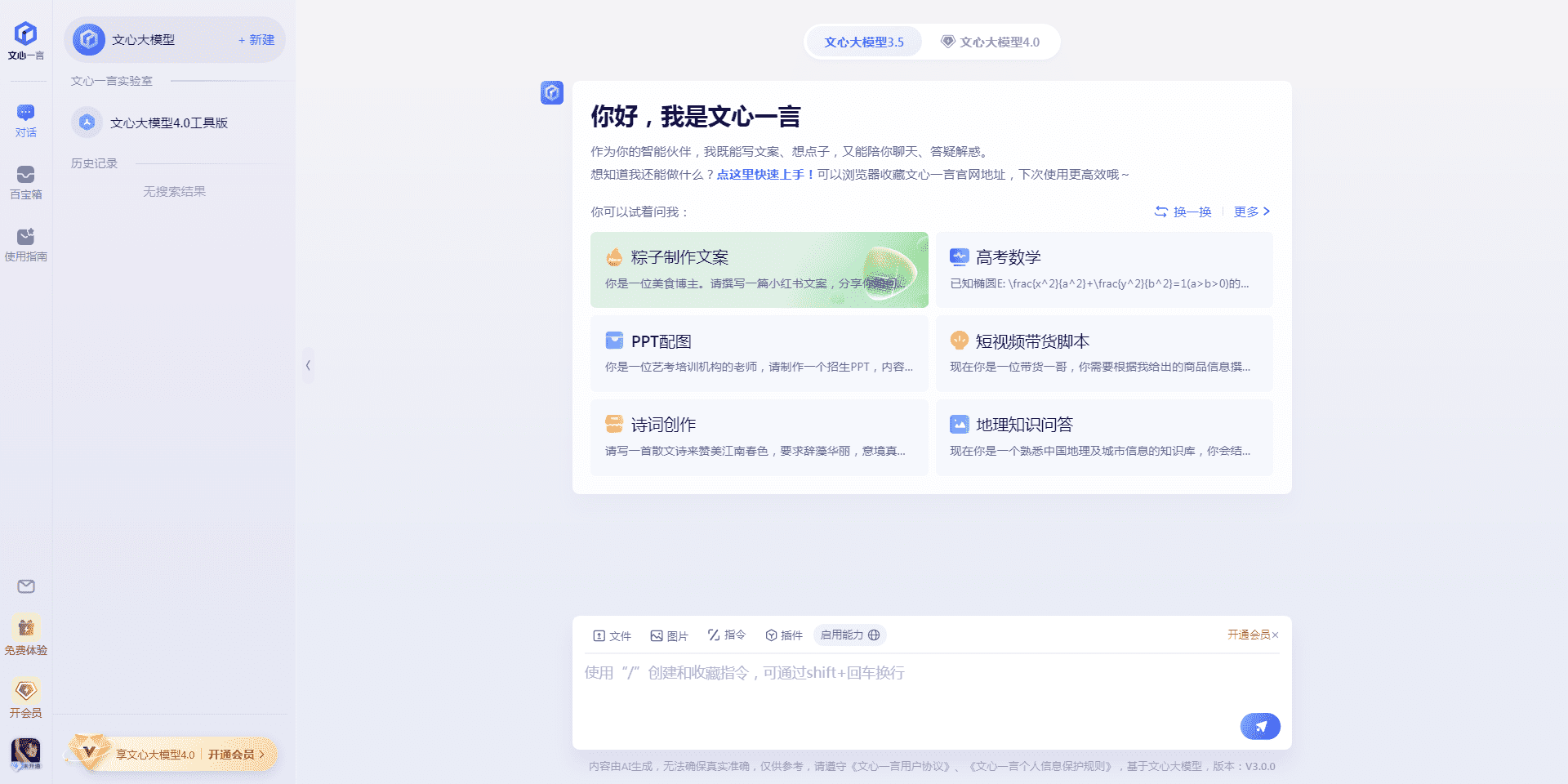Click the 无搜索结果 text

174,191
